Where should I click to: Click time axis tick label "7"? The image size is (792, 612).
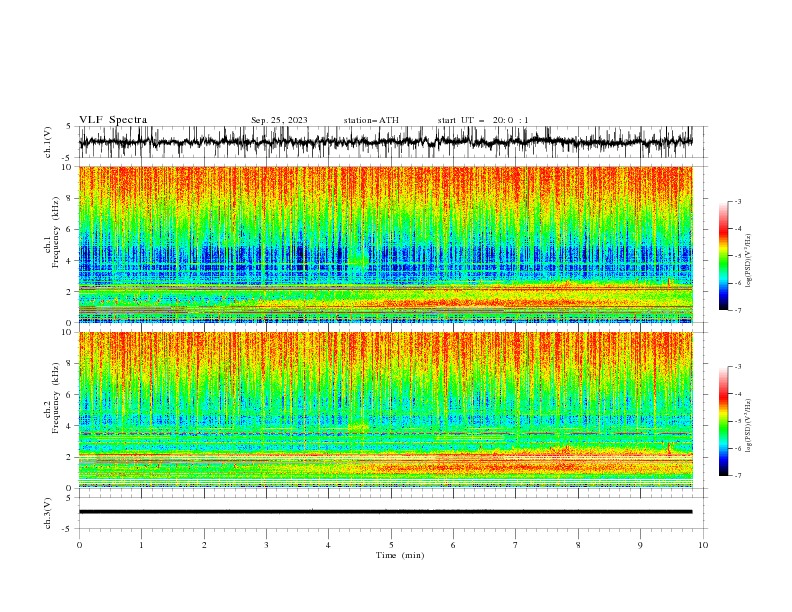(x=516, y=545)
